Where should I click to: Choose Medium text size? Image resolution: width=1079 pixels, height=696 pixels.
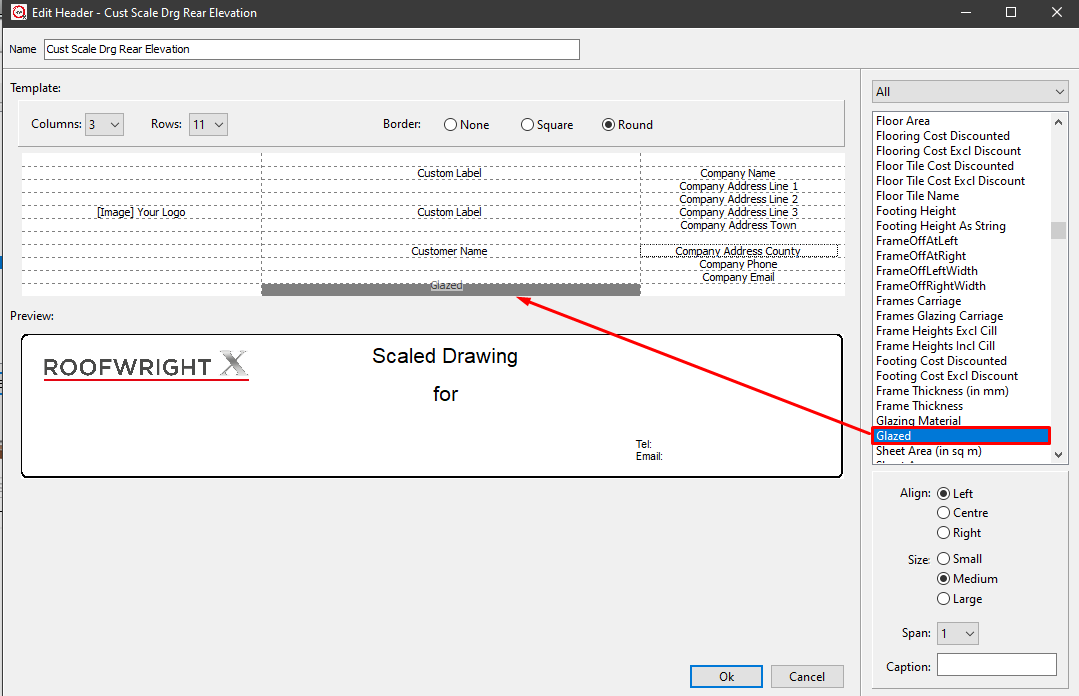coord(968,579)
